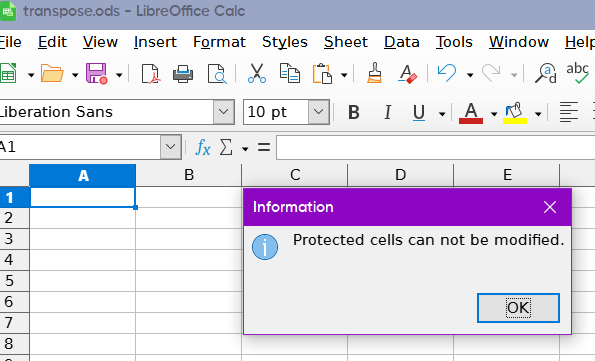
Task: Copy selection with the copy icon
Action: point(290,73)
